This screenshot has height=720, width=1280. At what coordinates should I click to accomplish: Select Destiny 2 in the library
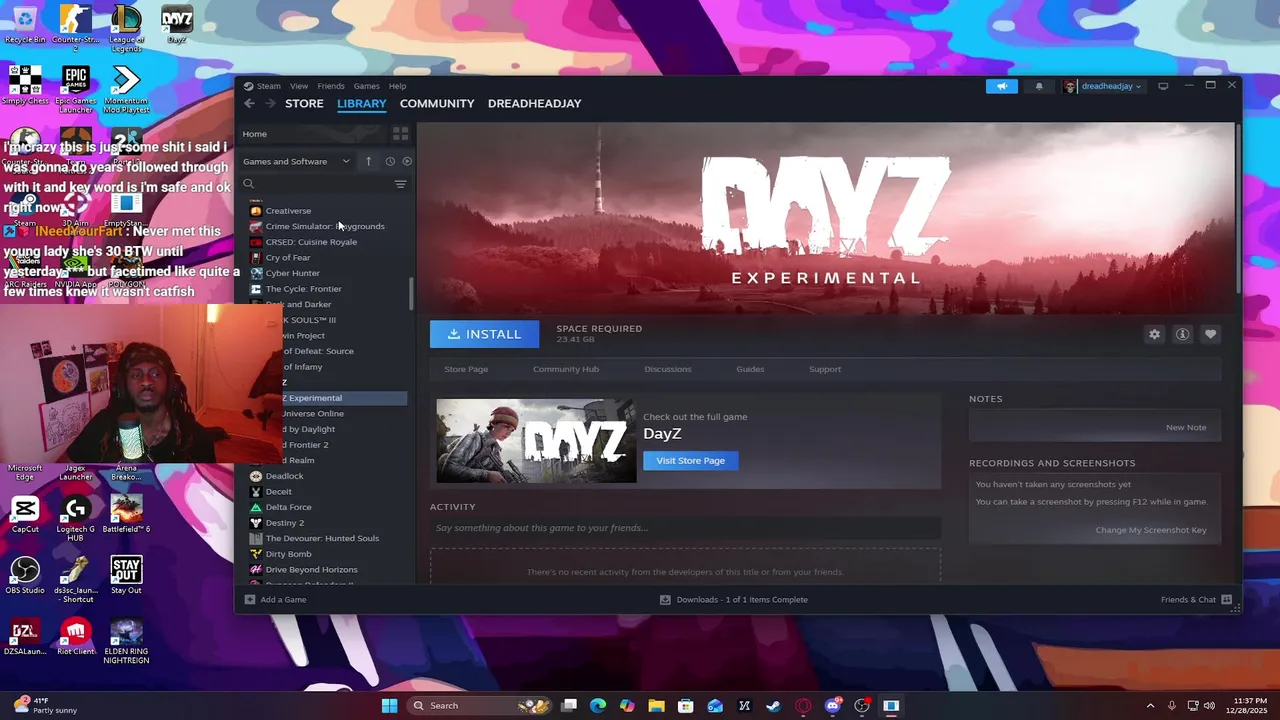285,523
